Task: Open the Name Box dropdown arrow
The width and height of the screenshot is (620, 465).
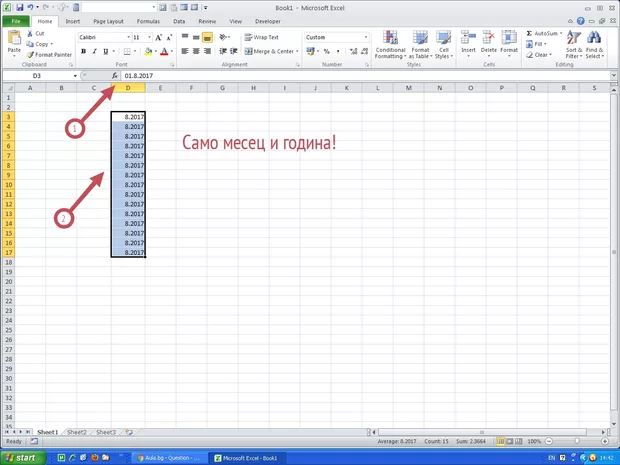Action: (x=75, y=76)
